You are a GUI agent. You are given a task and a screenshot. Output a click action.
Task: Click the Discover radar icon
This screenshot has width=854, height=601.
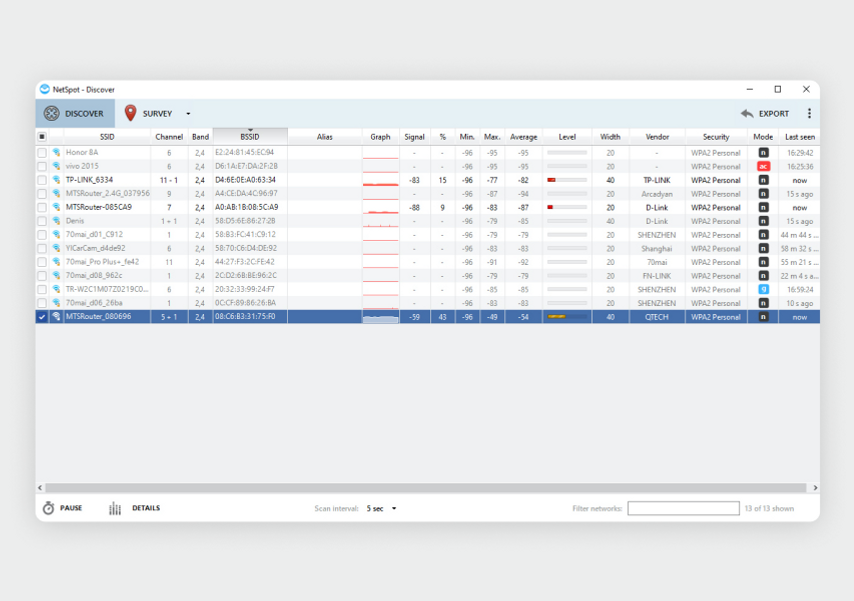click(x=52, y=113)
